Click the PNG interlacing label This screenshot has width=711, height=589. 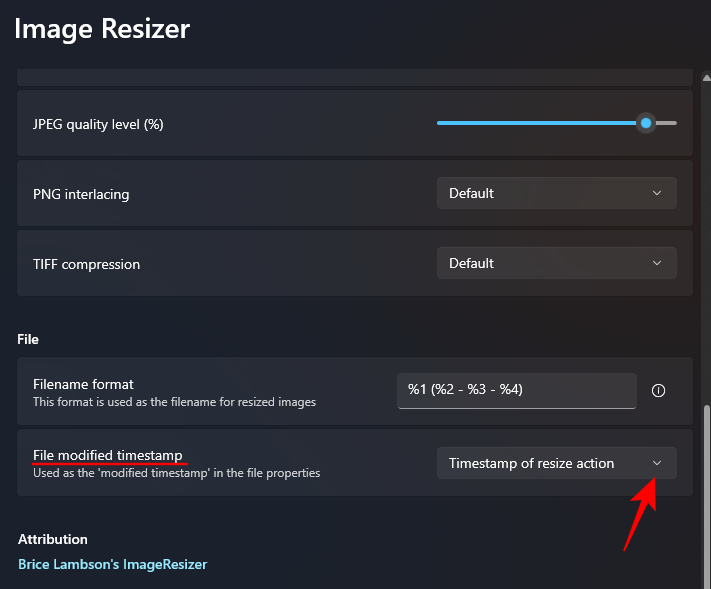81,194
